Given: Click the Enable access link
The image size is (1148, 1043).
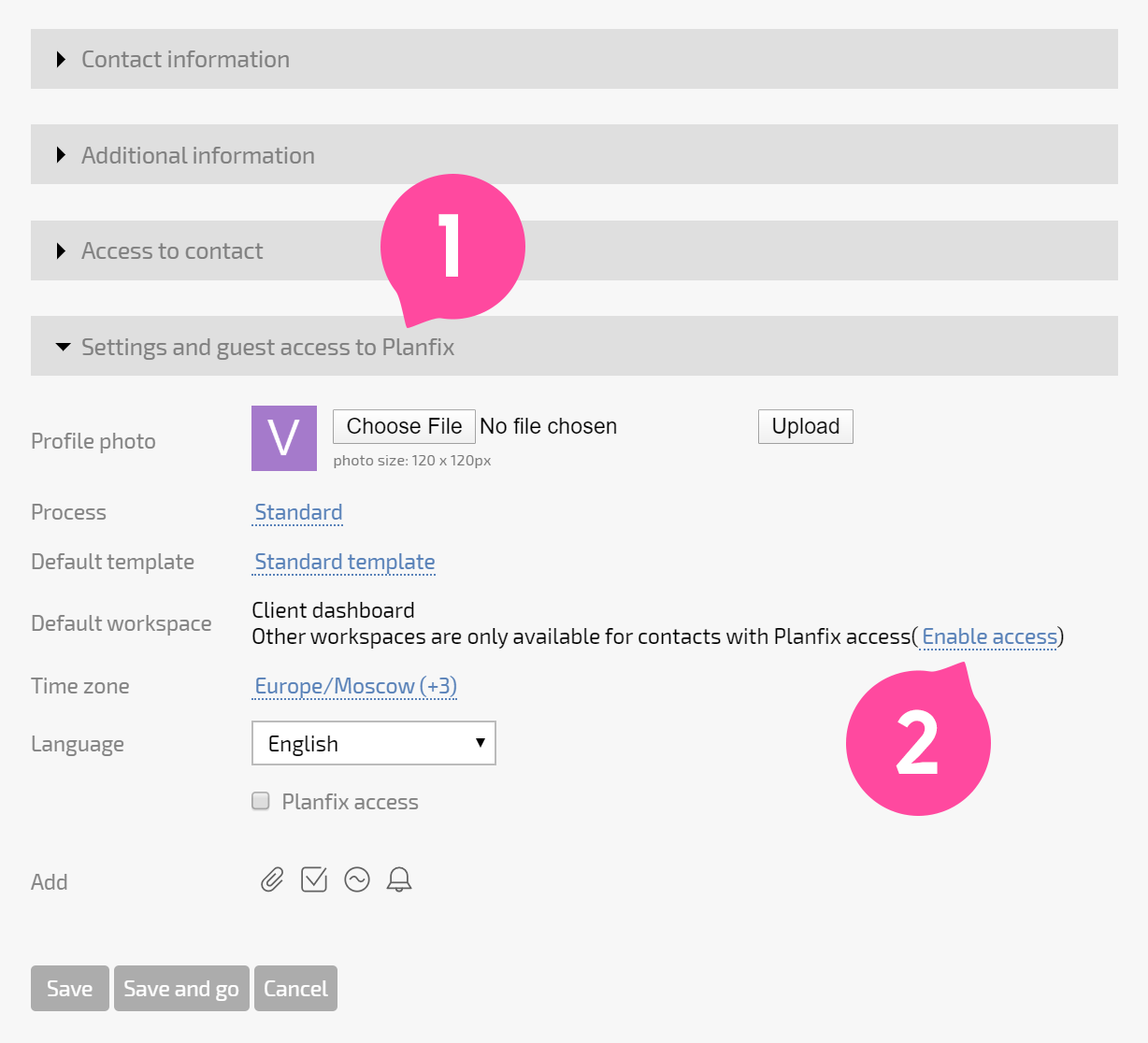Looking at the screenshot, I should (x=989, y=636).
